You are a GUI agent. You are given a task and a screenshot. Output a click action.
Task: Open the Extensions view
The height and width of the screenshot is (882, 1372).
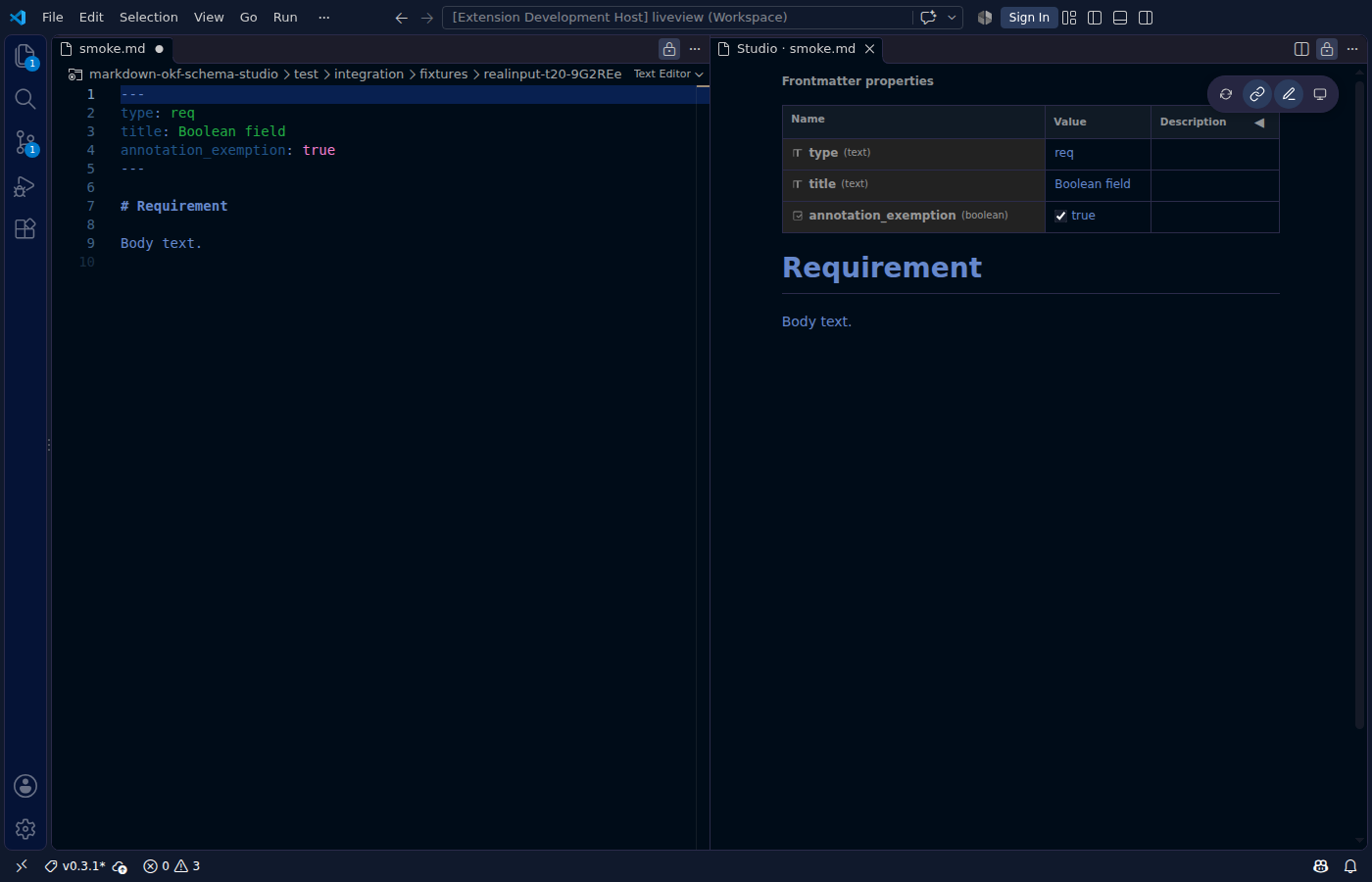point(25,229)
